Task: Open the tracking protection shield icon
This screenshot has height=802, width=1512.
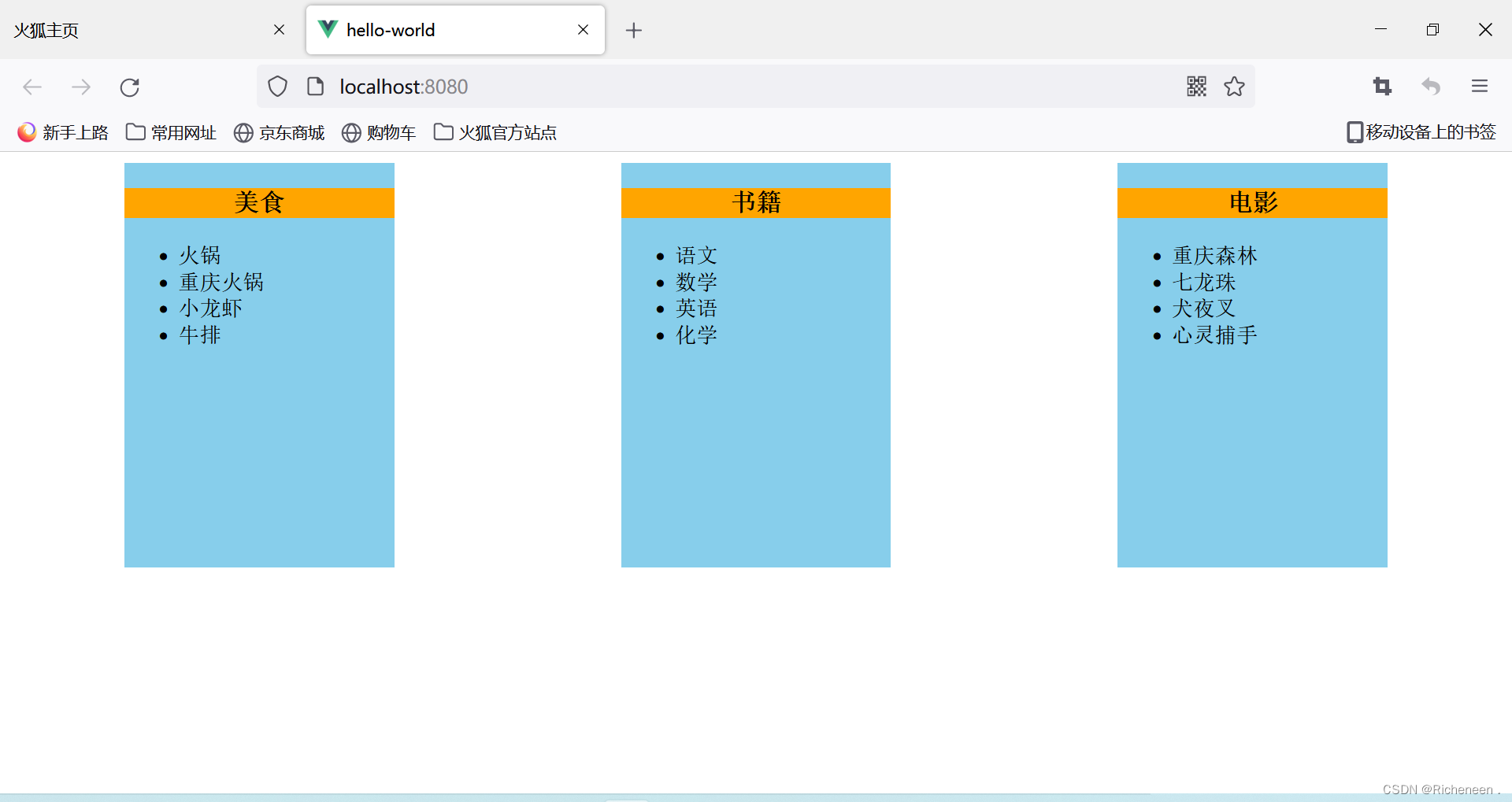Action: click(x=277, y=87)
